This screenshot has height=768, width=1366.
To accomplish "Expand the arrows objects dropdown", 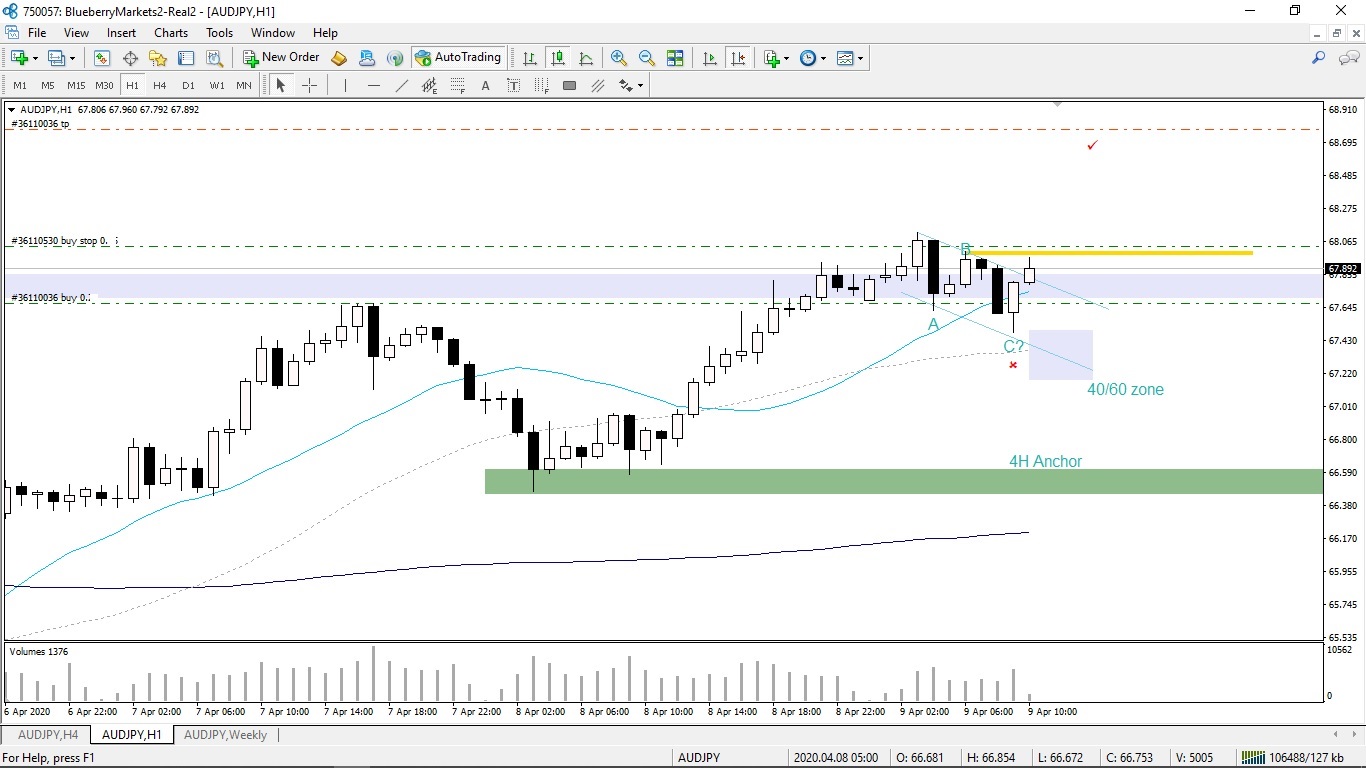I will point(640,86).
